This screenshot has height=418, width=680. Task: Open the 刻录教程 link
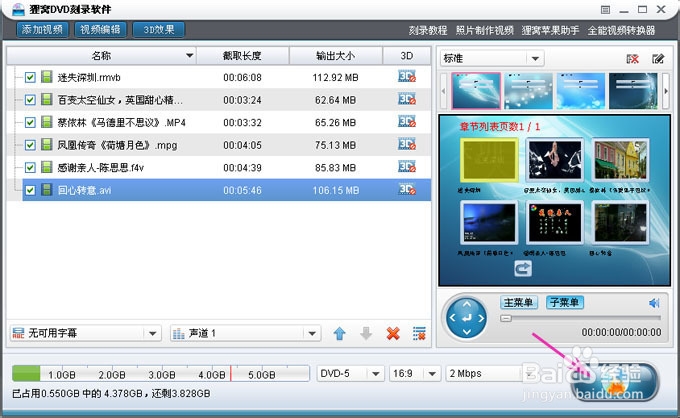428,30
